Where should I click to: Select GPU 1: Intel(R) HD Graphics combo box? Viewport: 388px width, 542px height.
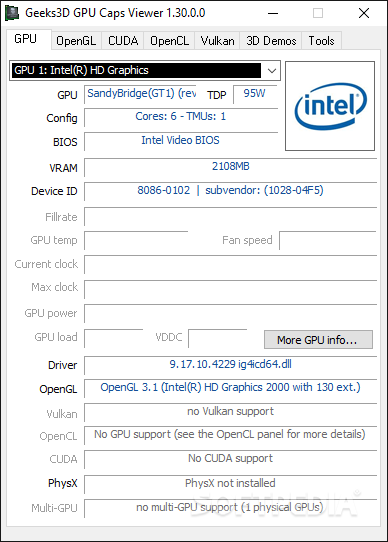145,71
